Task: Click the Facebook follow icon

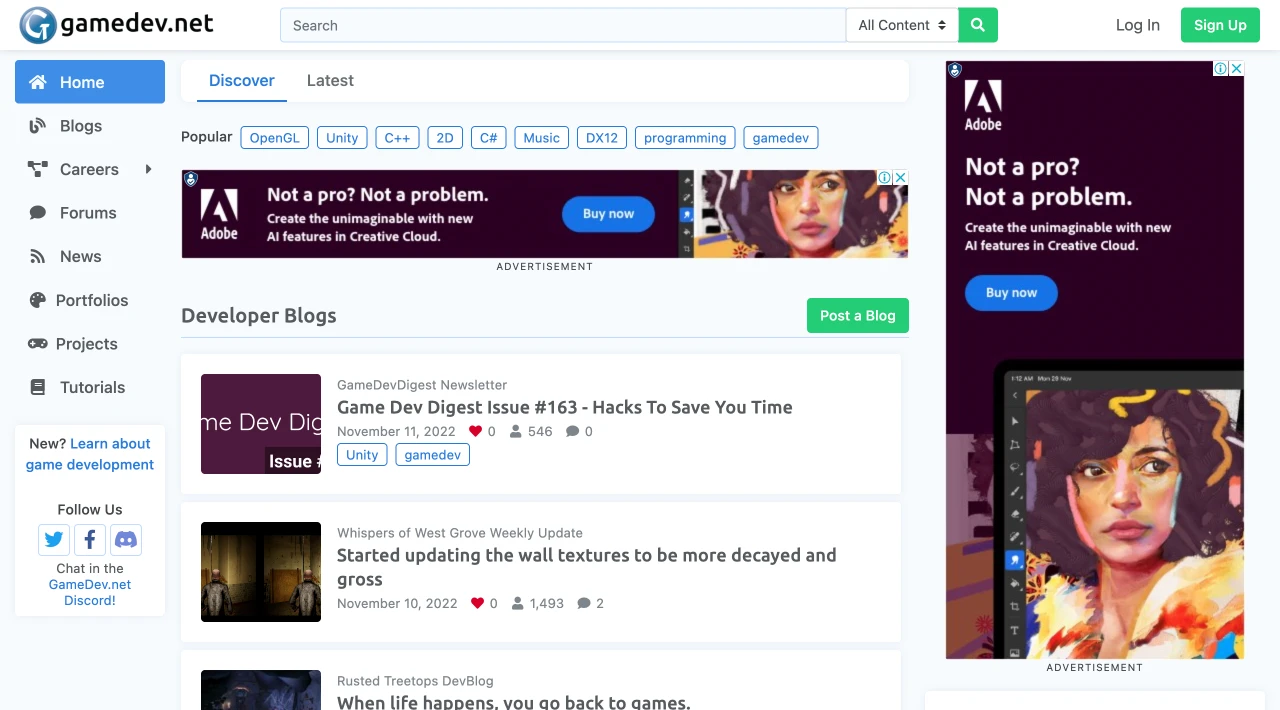Action: pyautogui.click(x=89, y=539)
